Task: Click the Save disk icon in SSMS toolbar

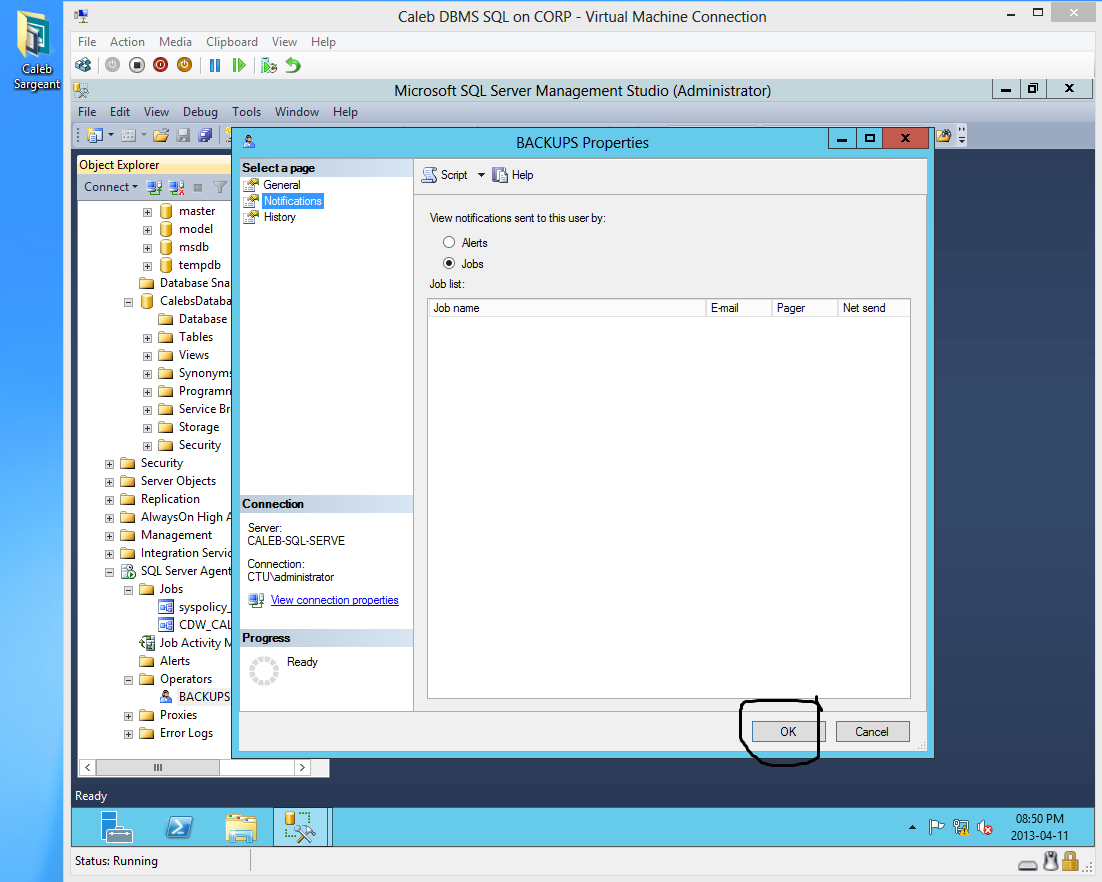Action: pos(183,135)
